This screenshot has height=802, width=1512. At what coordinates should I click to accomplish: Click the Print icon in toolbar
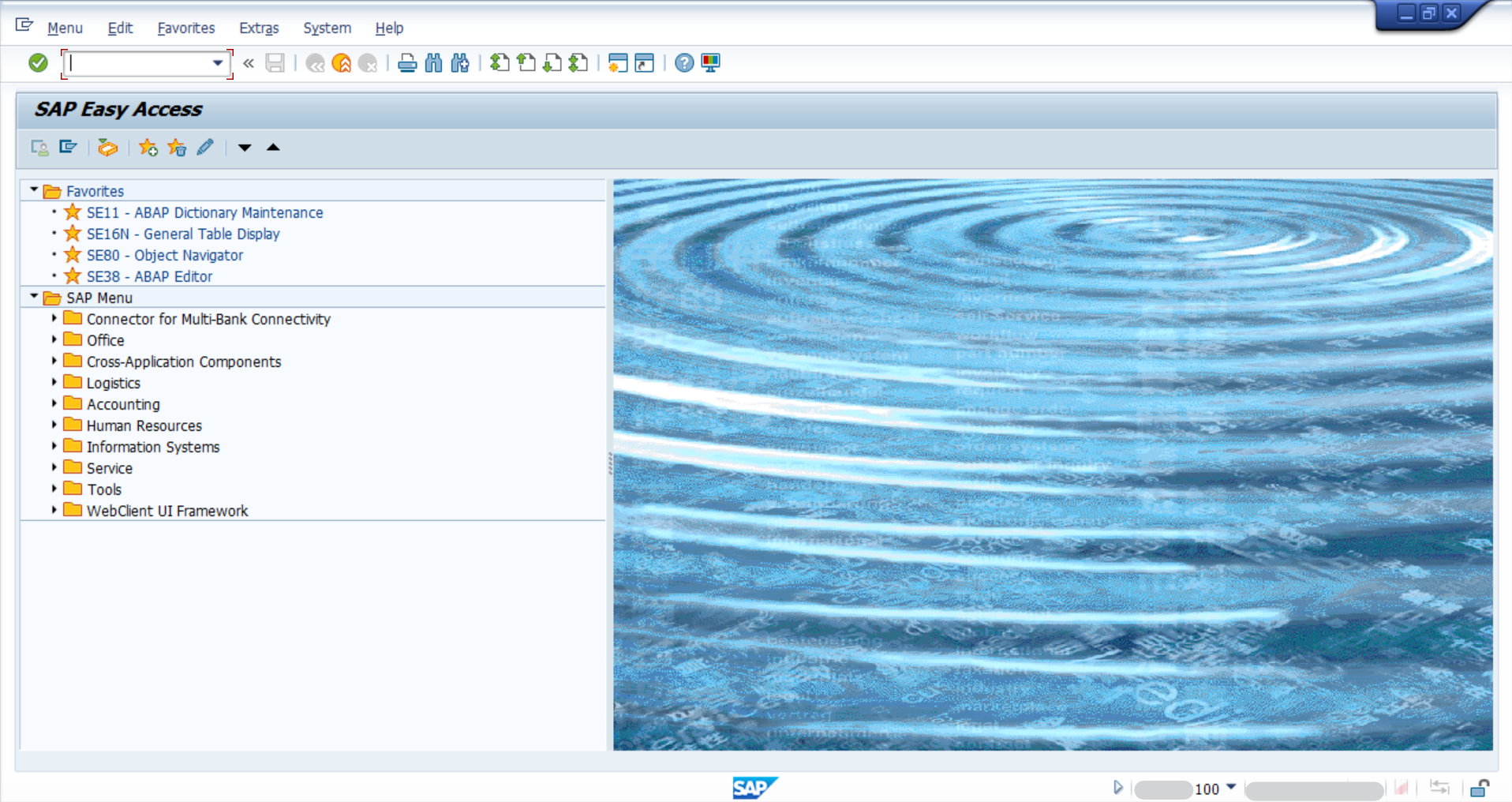tap(407, 63)
